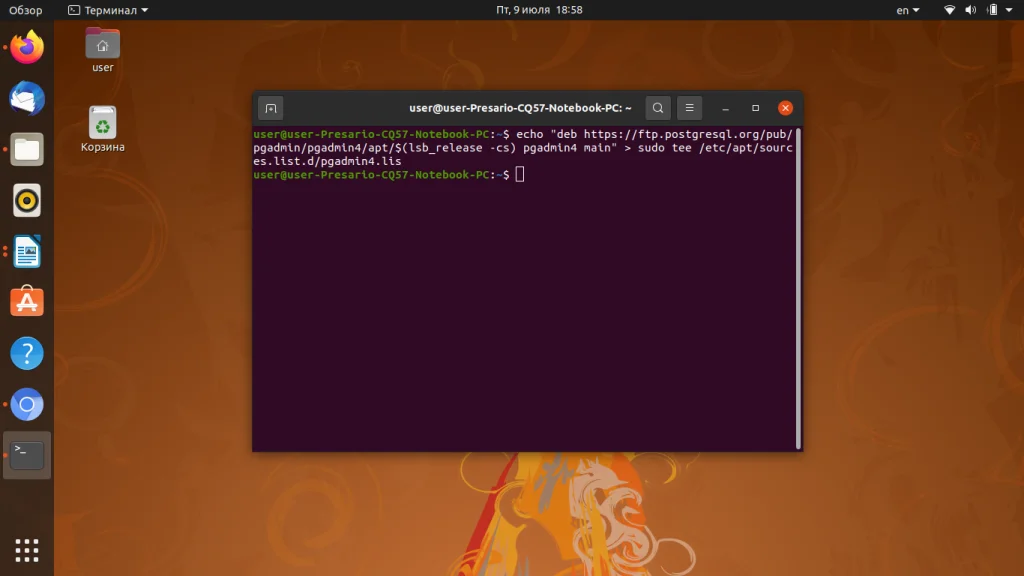Open a new terminal tab

click(x=269, y=107)
